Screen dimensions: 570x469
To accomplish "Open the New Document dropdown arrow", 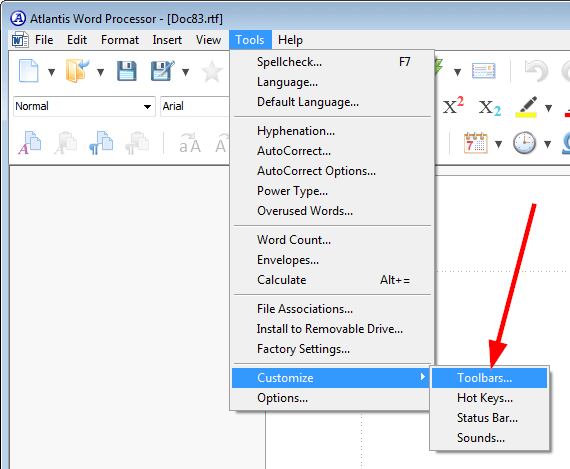I will (52, 72).
